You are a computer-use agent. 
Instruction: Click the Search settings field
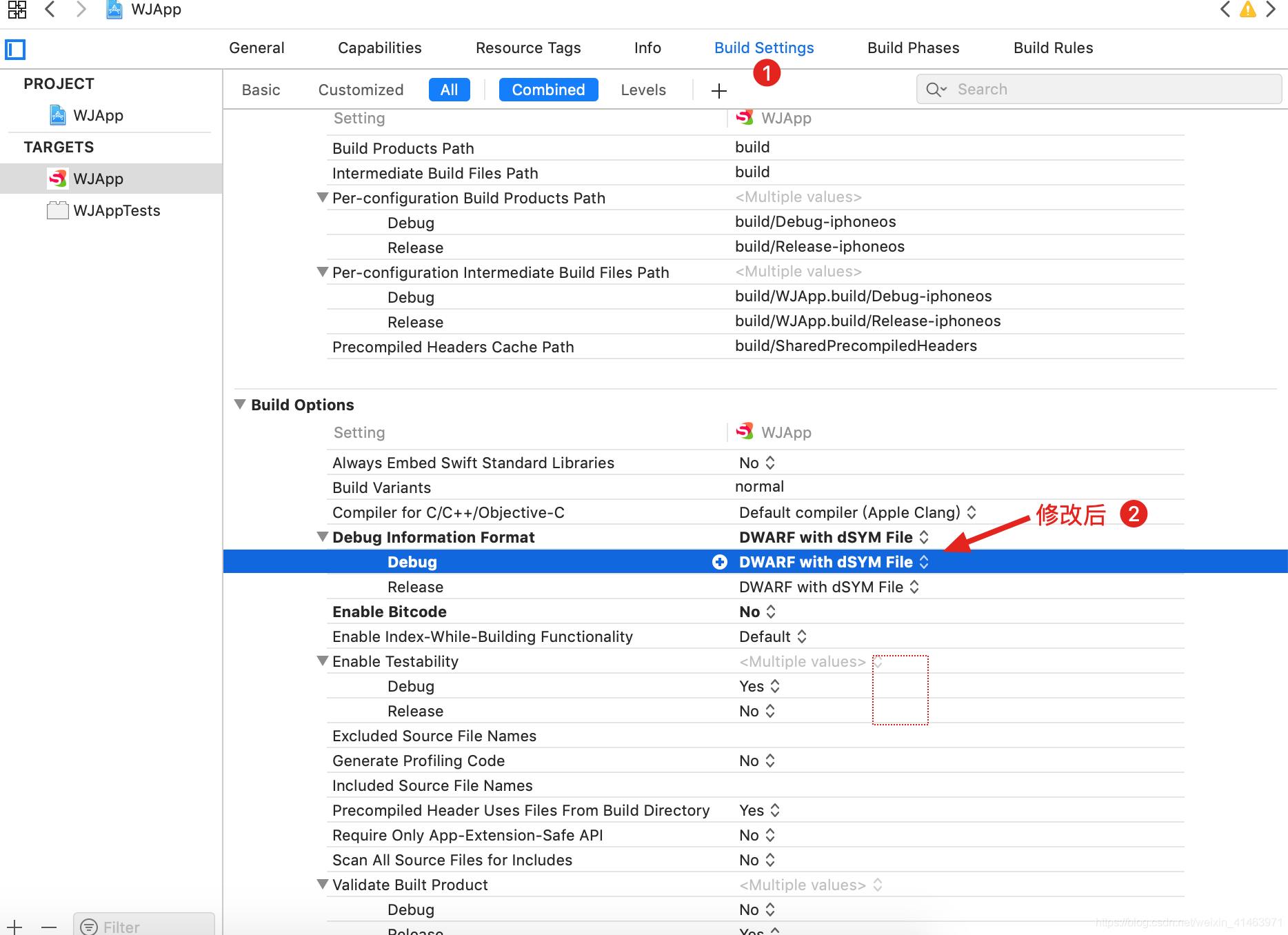(1099, 89)
